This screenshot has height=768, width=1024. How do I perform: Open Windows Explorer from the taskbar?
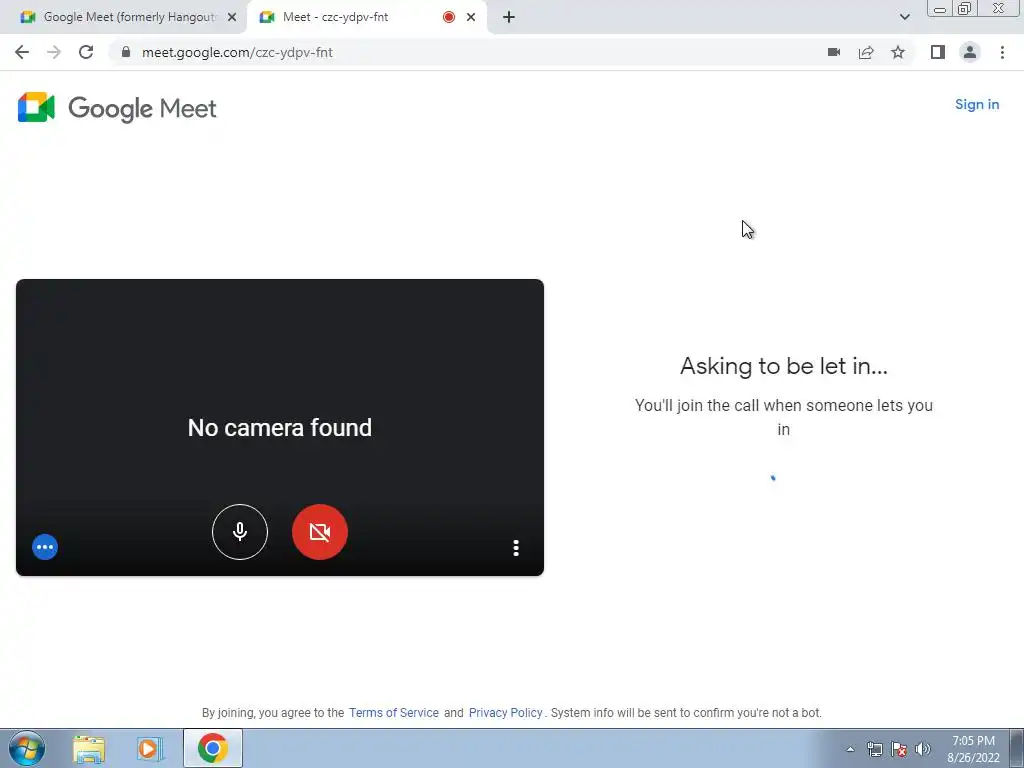point(89,749)
